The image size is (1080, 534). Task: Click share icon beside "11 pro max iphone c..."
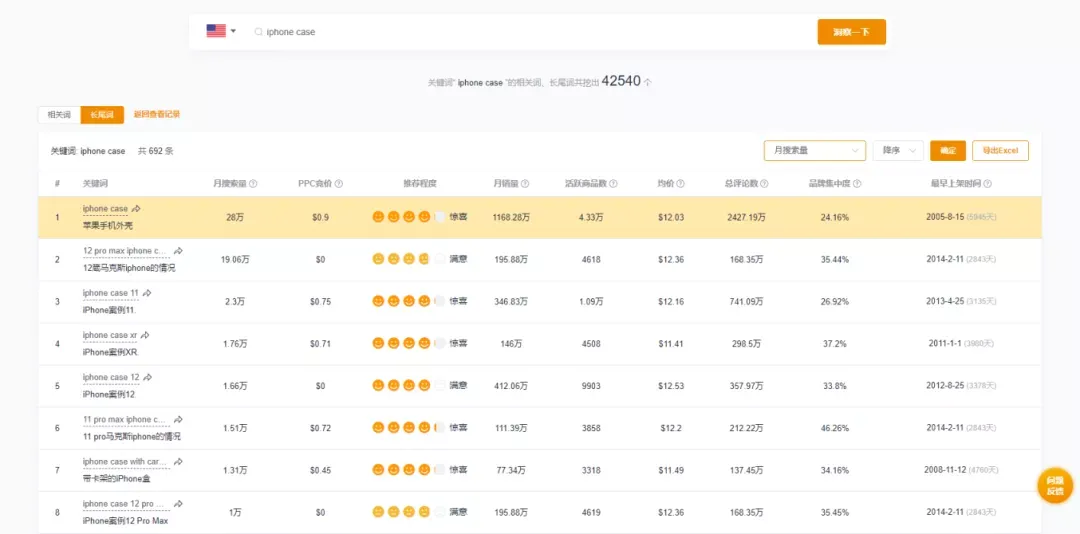[x=178, y=419]
